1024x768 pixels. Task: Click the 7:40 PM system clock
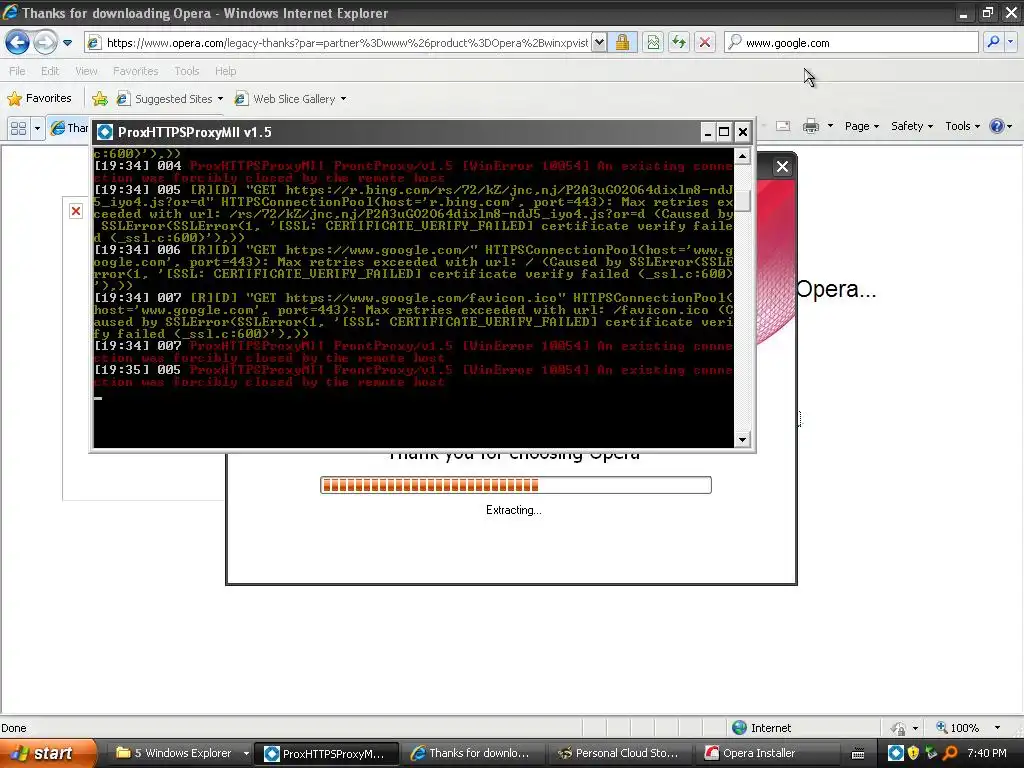click(x=987, y=753)
